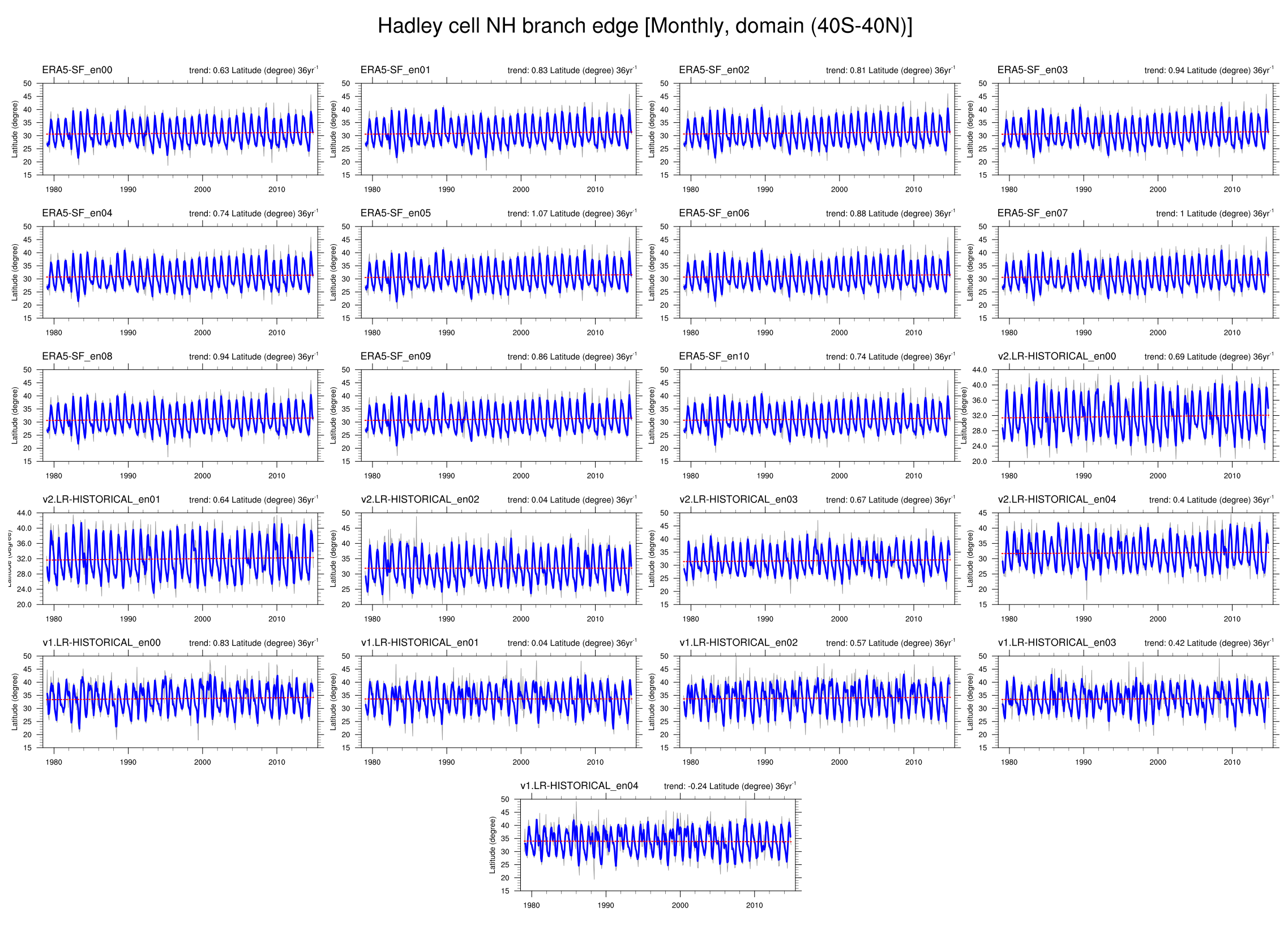Viewport: 1288px width, 925px height.
Task: Select the v2.LR-HISTORICAL_en03 panel title
Action: [x=738, y=500]
